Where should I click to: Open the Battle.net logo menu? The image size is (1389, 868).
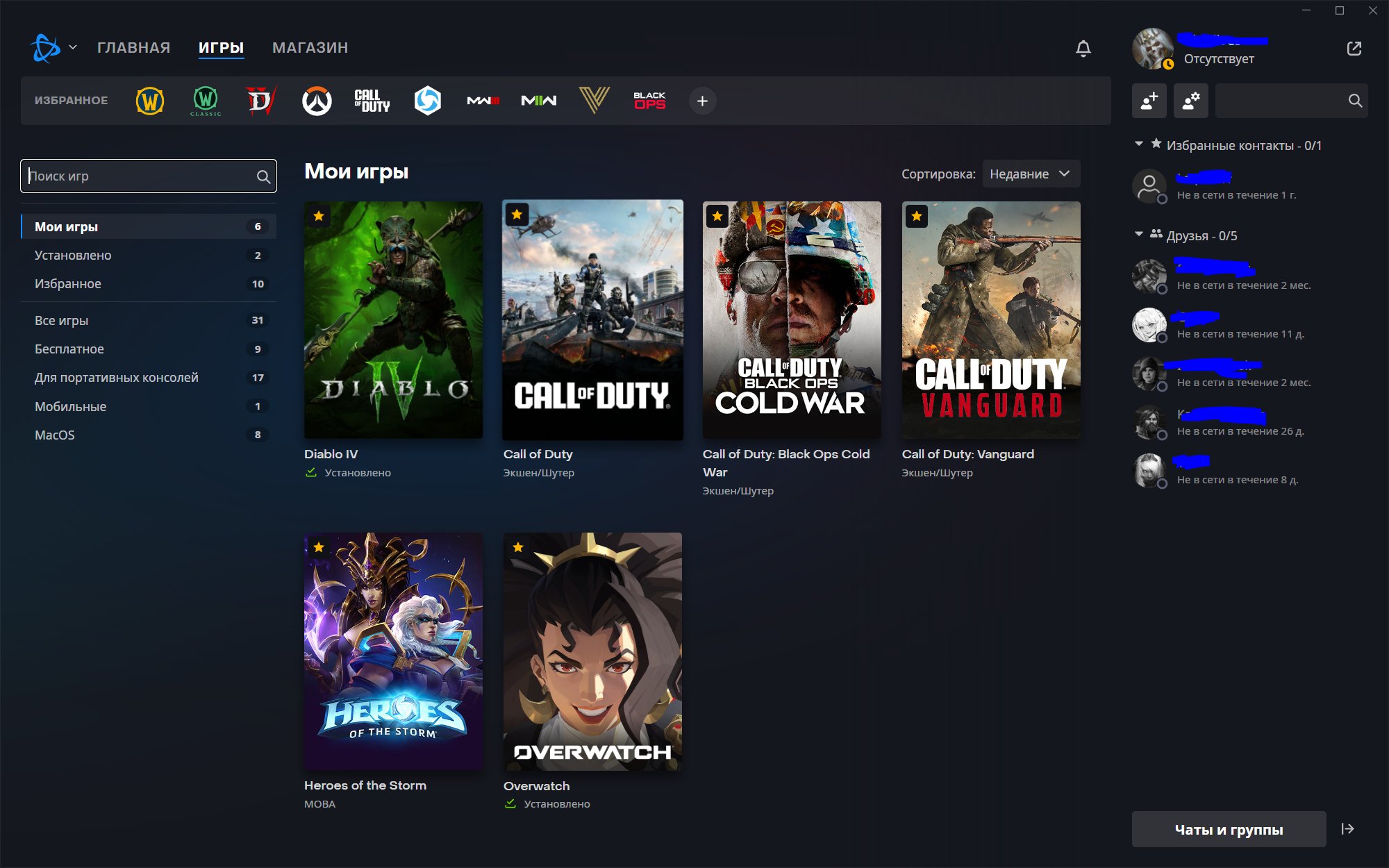tap(53, 48)
